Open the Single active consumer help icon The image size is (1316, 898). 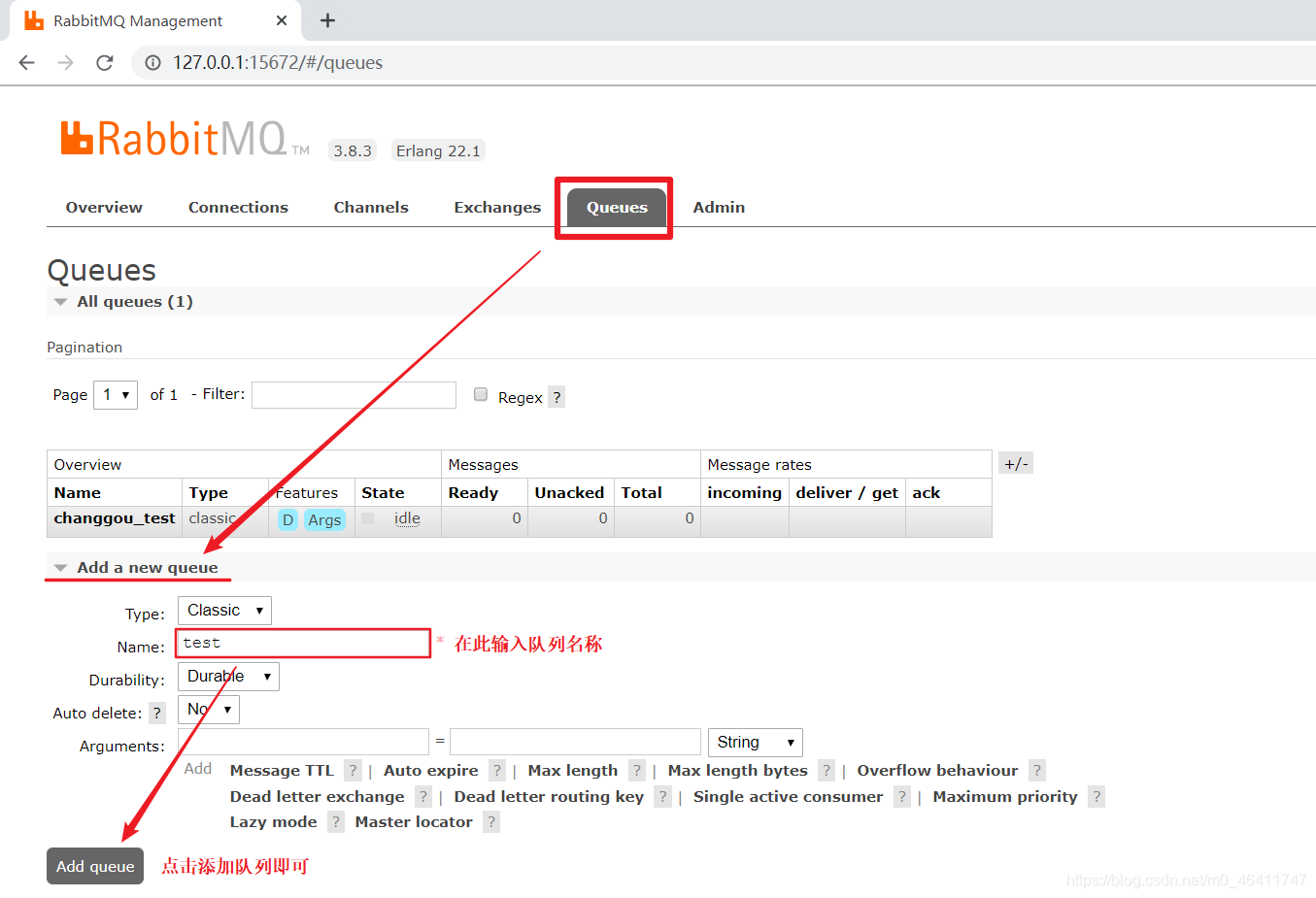(902, 796)
